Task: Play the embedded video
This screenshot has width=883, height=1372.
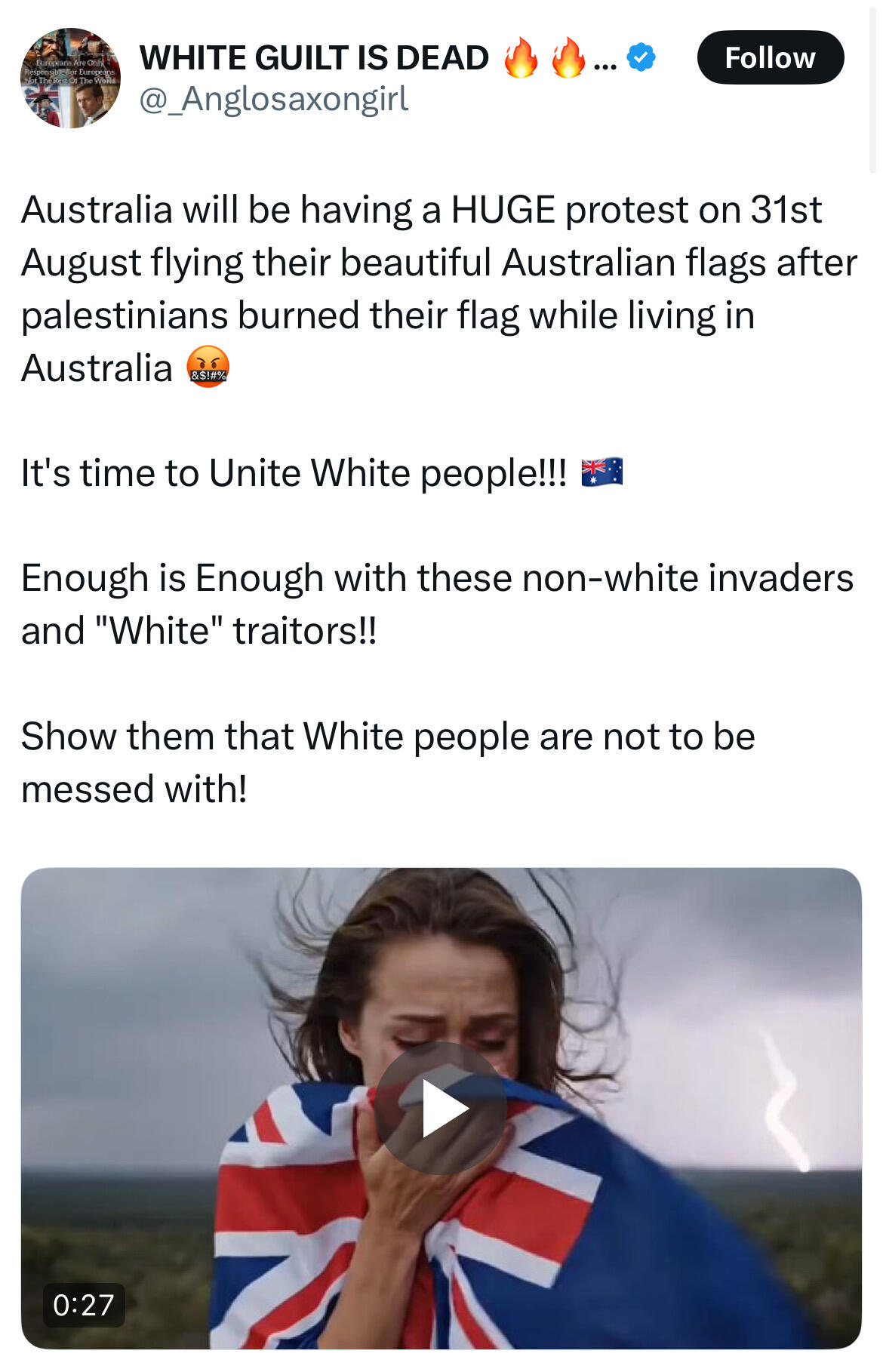Action: (x=441, y=1108)
